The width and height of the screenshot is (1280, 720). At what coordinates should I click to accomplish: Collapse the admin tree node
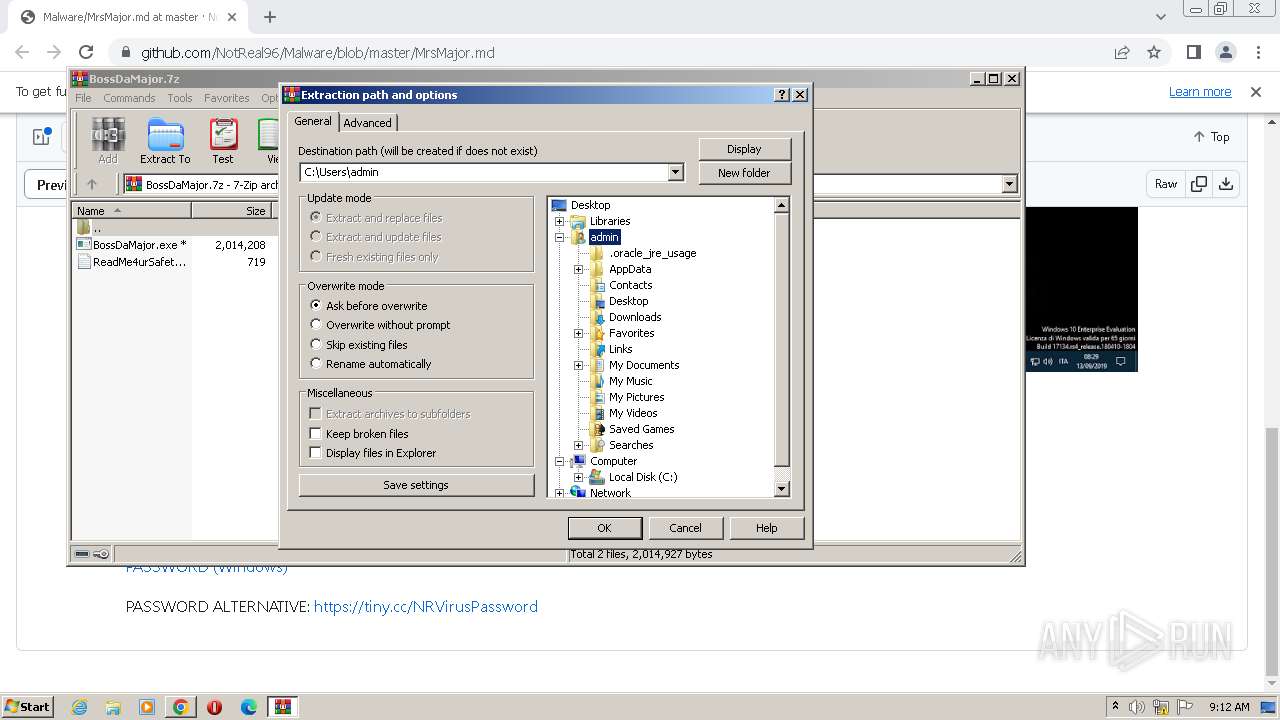tap(560, 237)
